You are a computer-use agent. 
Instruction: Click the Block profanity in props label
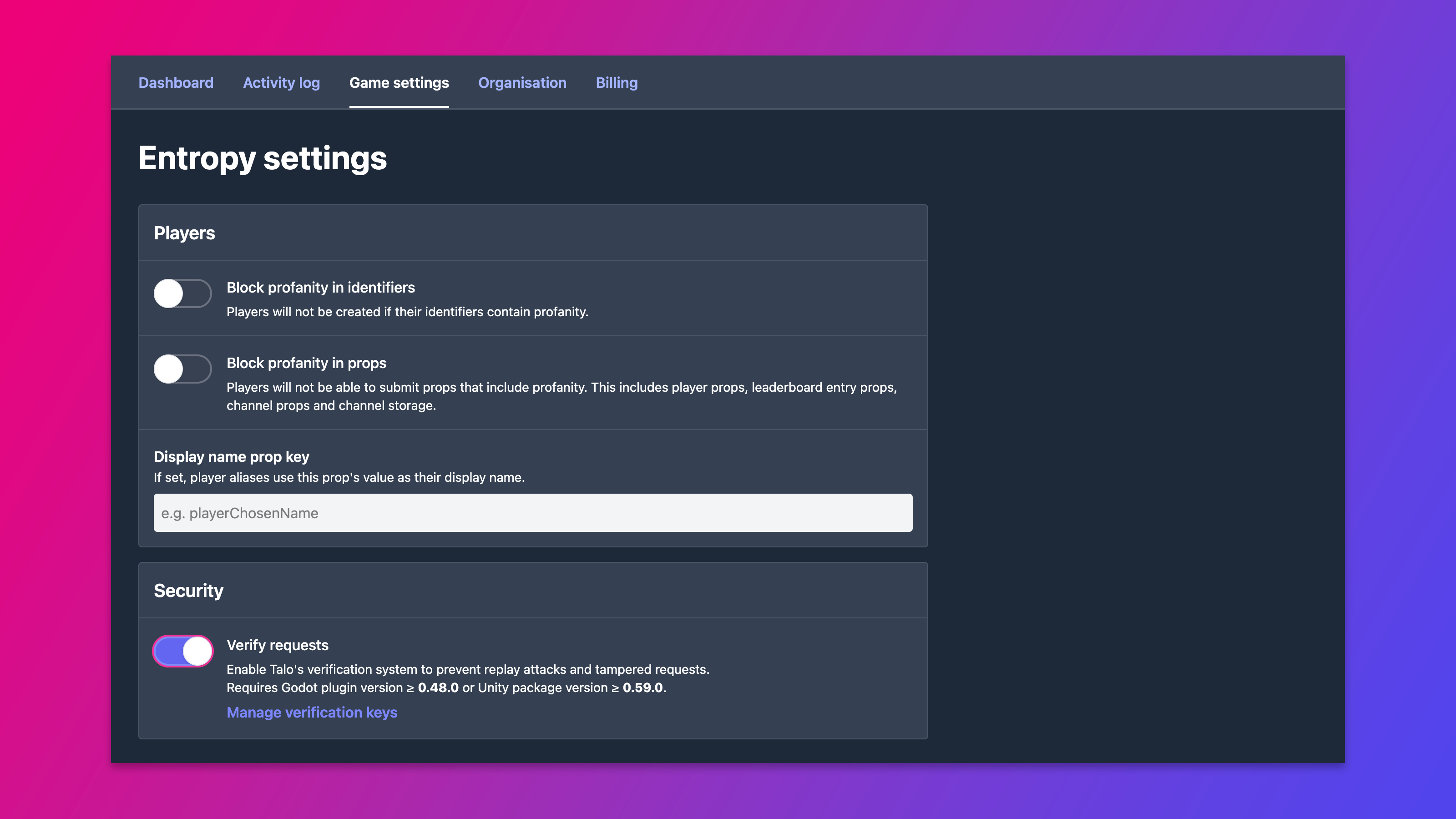click(x=306, y=363)
